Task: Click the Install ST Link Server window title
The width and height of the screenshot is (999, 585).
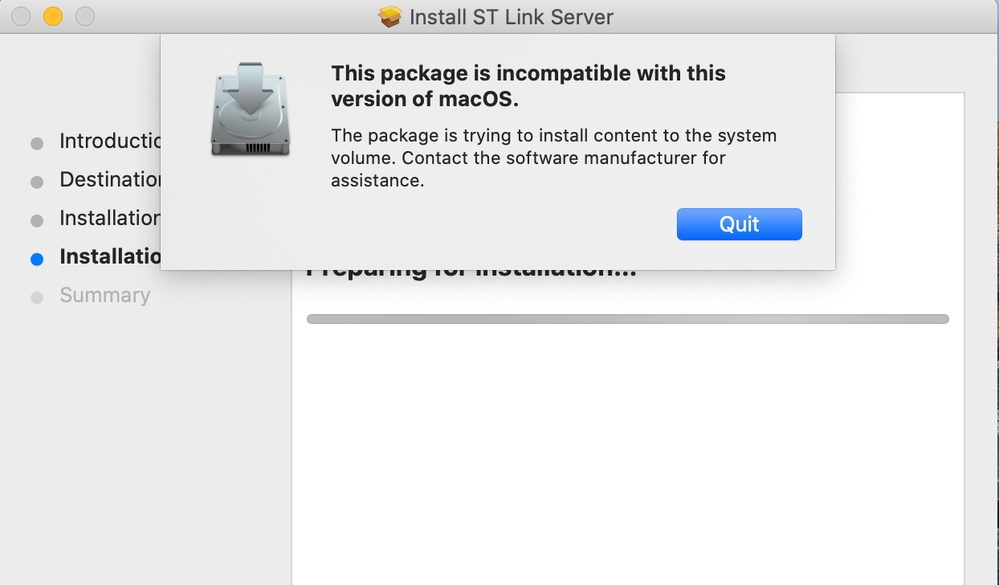Action: 511,17
